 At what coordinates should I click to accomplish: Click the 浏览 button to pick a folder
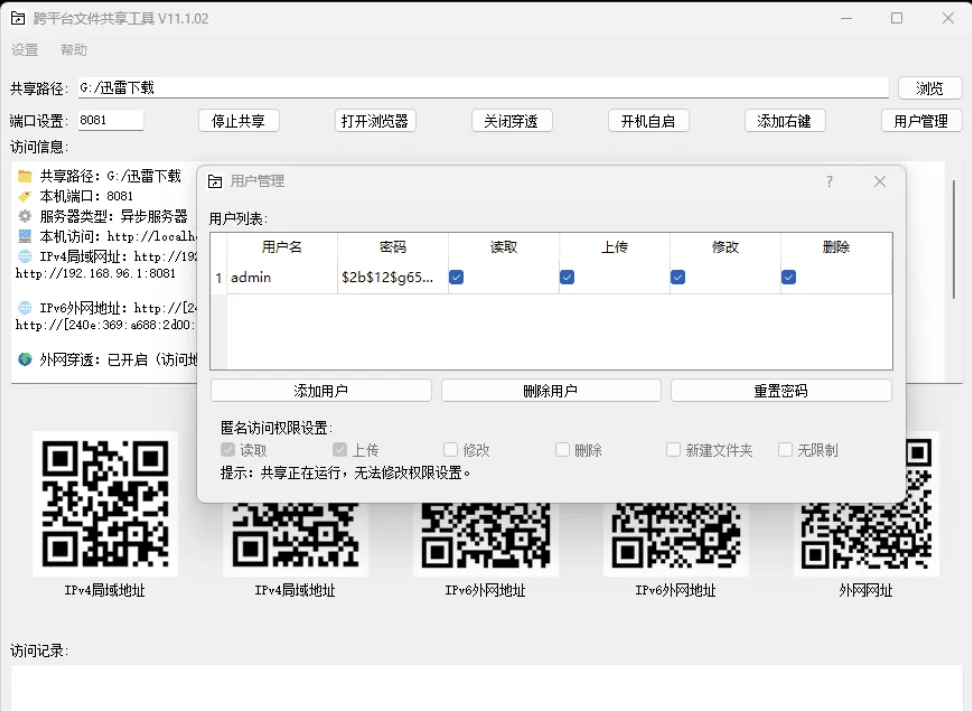930,87
